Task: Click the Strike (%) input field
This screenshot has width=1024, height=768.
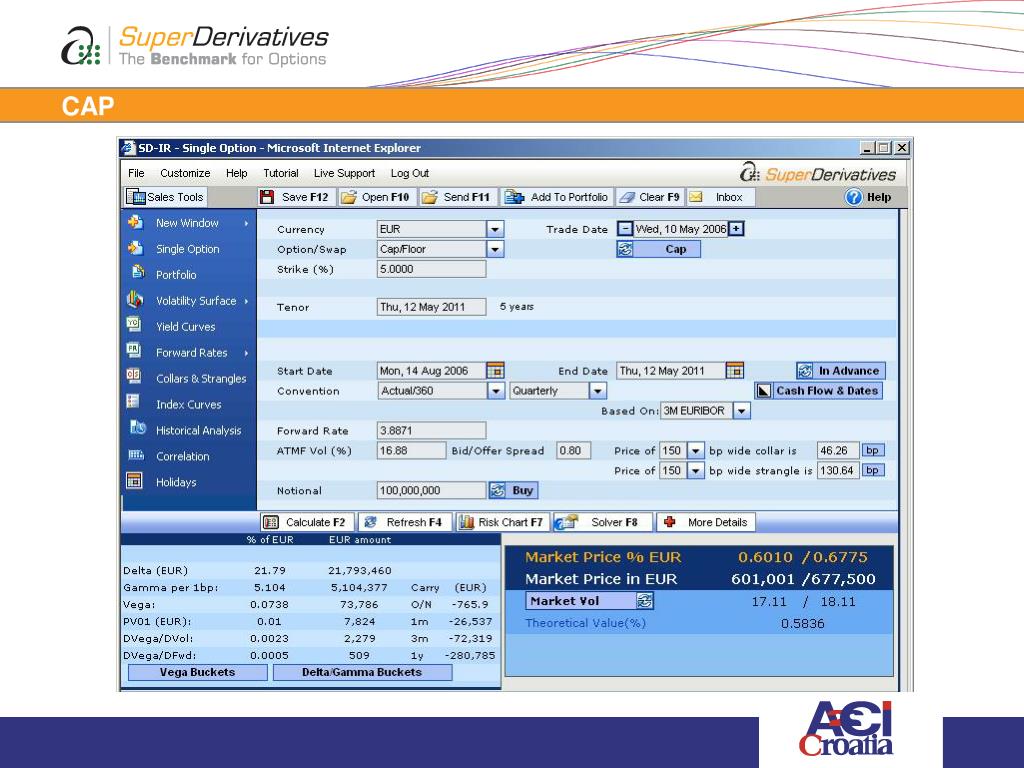Action: click(x=431, y=269)
